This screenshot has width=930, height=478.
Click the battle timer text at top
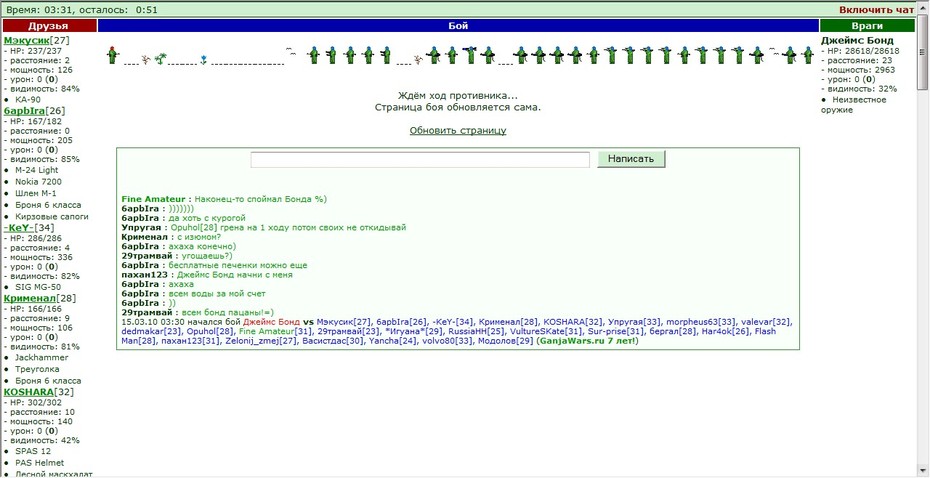click(81, 10)
